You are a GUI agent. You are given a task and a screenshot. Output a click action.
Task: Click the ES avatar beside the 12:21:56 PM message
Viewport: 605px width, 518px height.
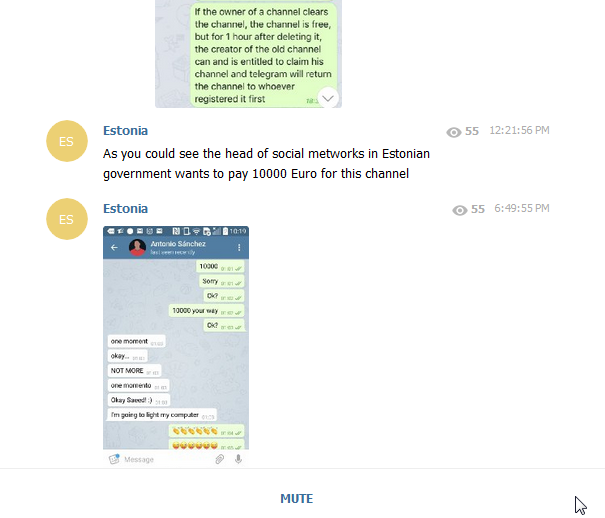tap(67, 141)
